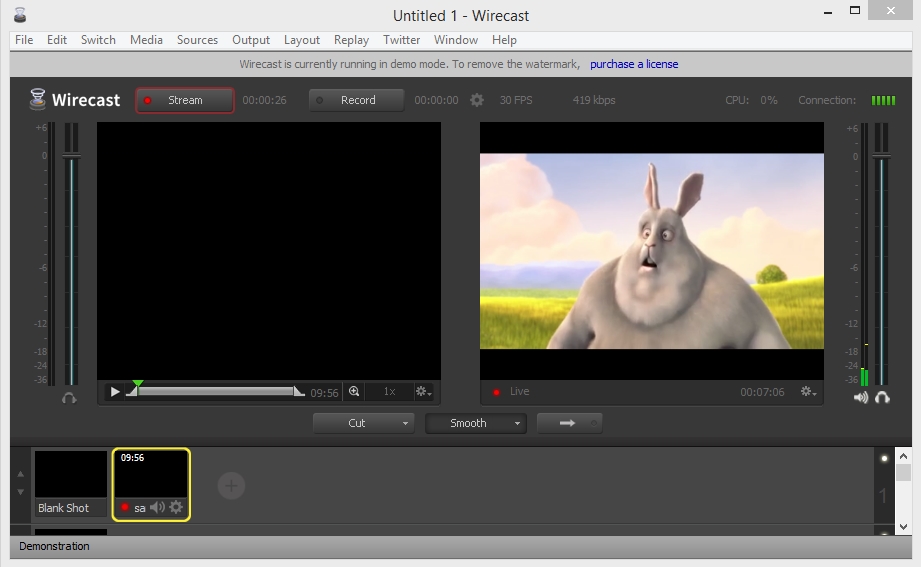Click the 1x playback speed control
This screenshot has width=921, height=567.
coord(389,391)
